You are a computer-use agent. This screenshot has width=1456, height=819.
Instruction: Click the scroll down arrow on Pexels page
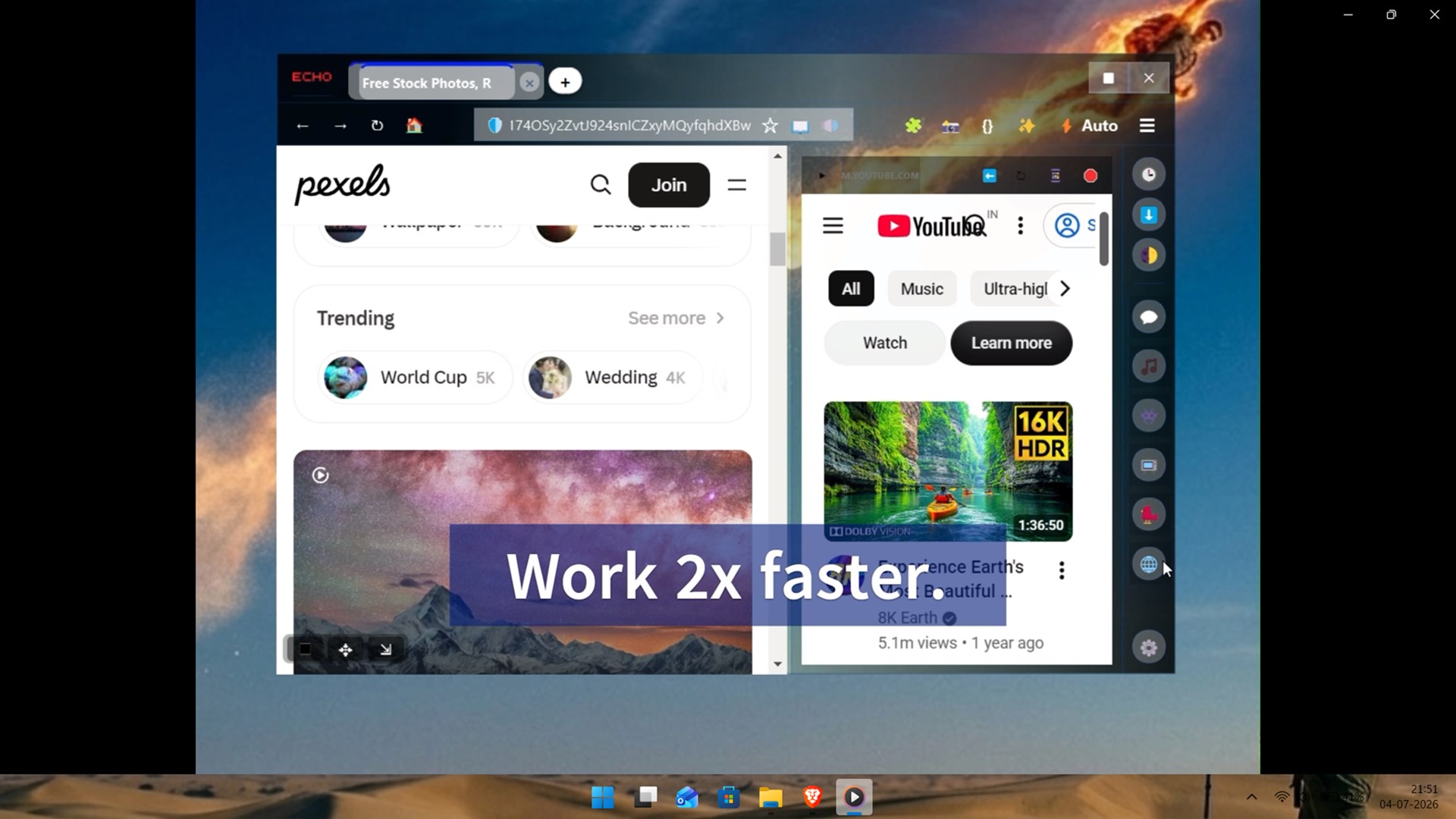(777, 664)
